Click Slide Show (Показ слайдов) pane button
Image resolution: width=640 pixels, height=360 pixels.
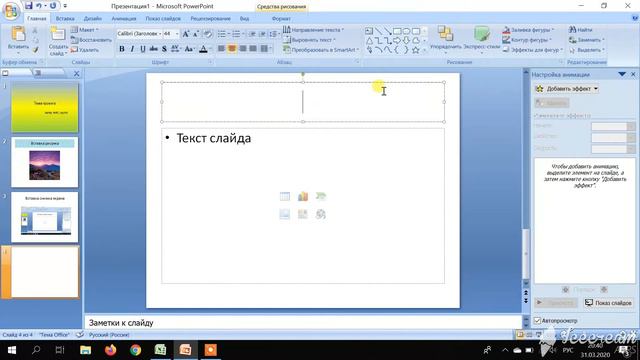tap(608, 303)
